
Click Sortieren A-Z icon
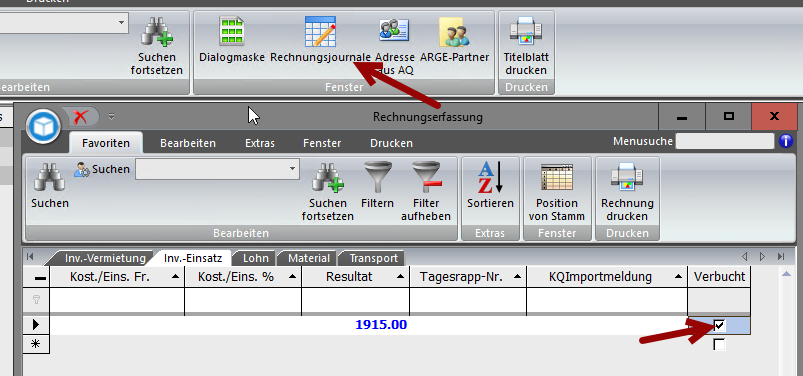pyautogui.click(x=490, y=177)
